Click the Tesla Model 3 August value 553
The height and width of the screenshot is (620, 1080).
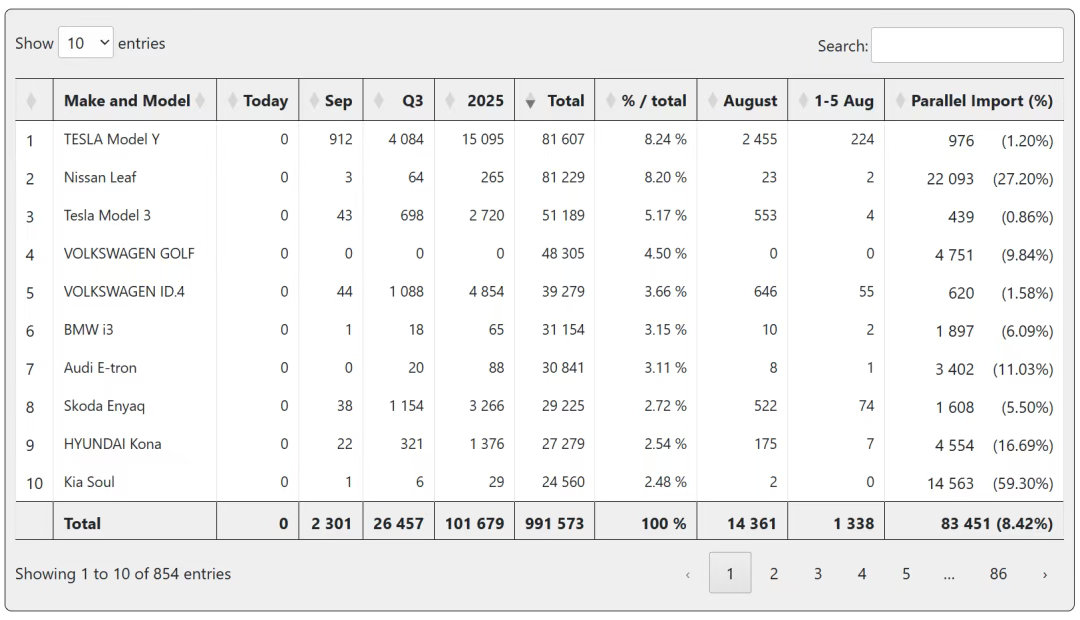click(x=765, y=215)
